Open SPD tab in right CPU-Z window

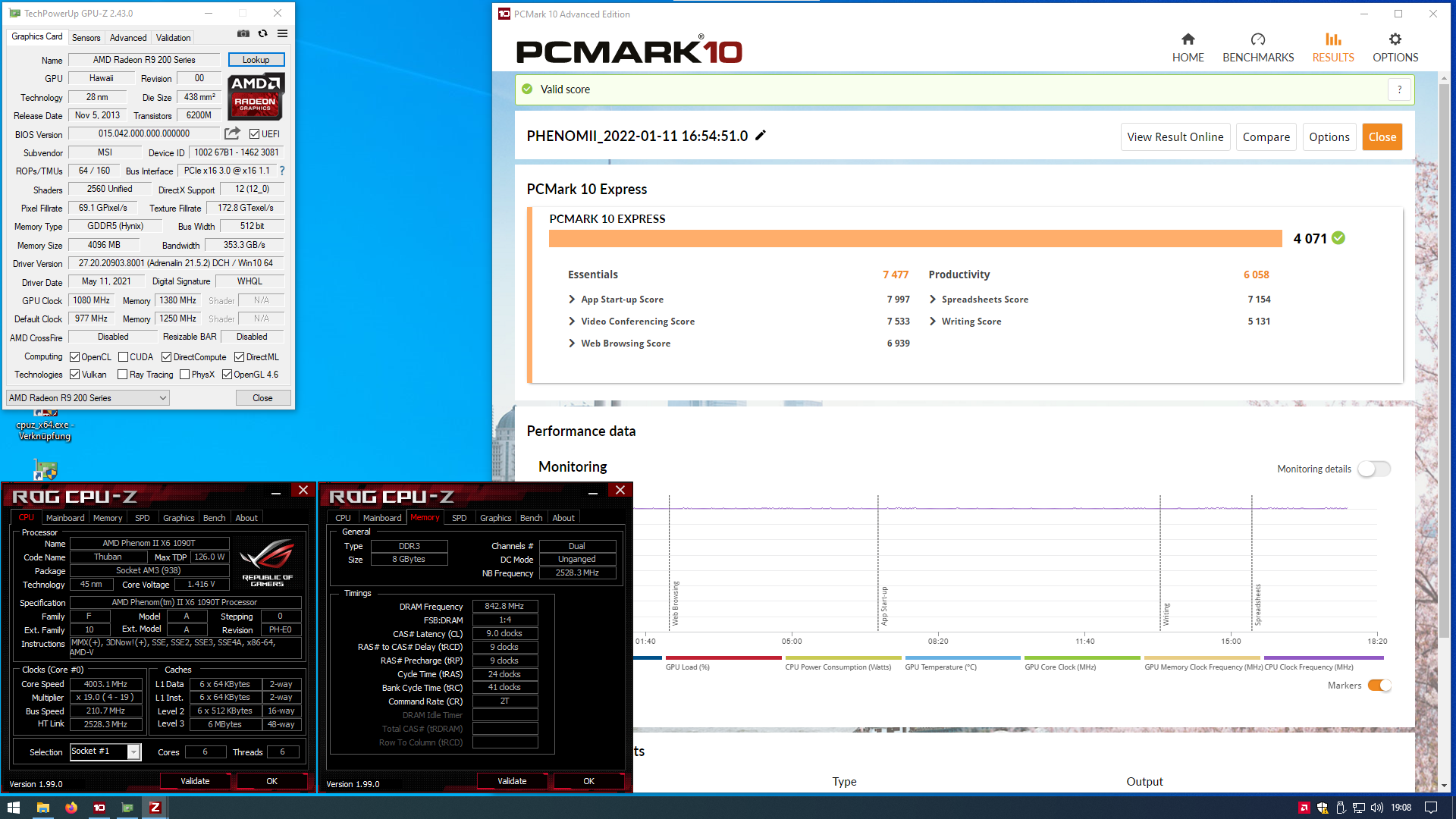click(460, 518)
